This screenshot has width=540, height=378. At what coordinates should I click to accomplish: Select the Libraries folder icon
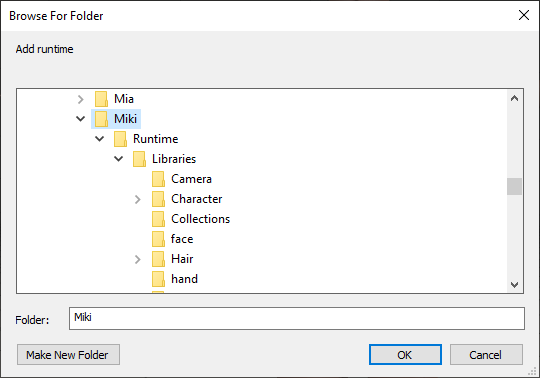[x=139, y=159]
